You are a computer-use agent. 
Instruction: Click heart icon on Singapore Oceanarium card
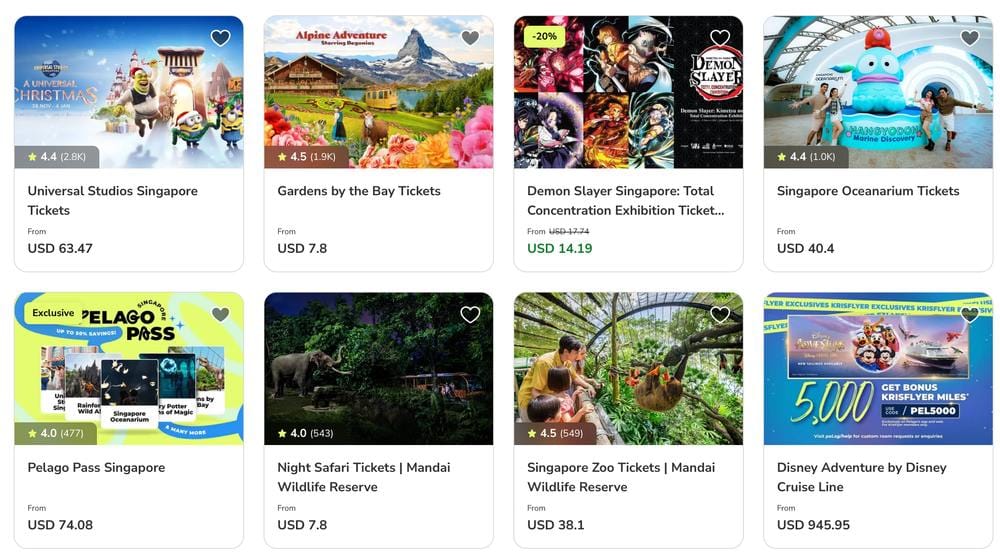tap(970, 38)
